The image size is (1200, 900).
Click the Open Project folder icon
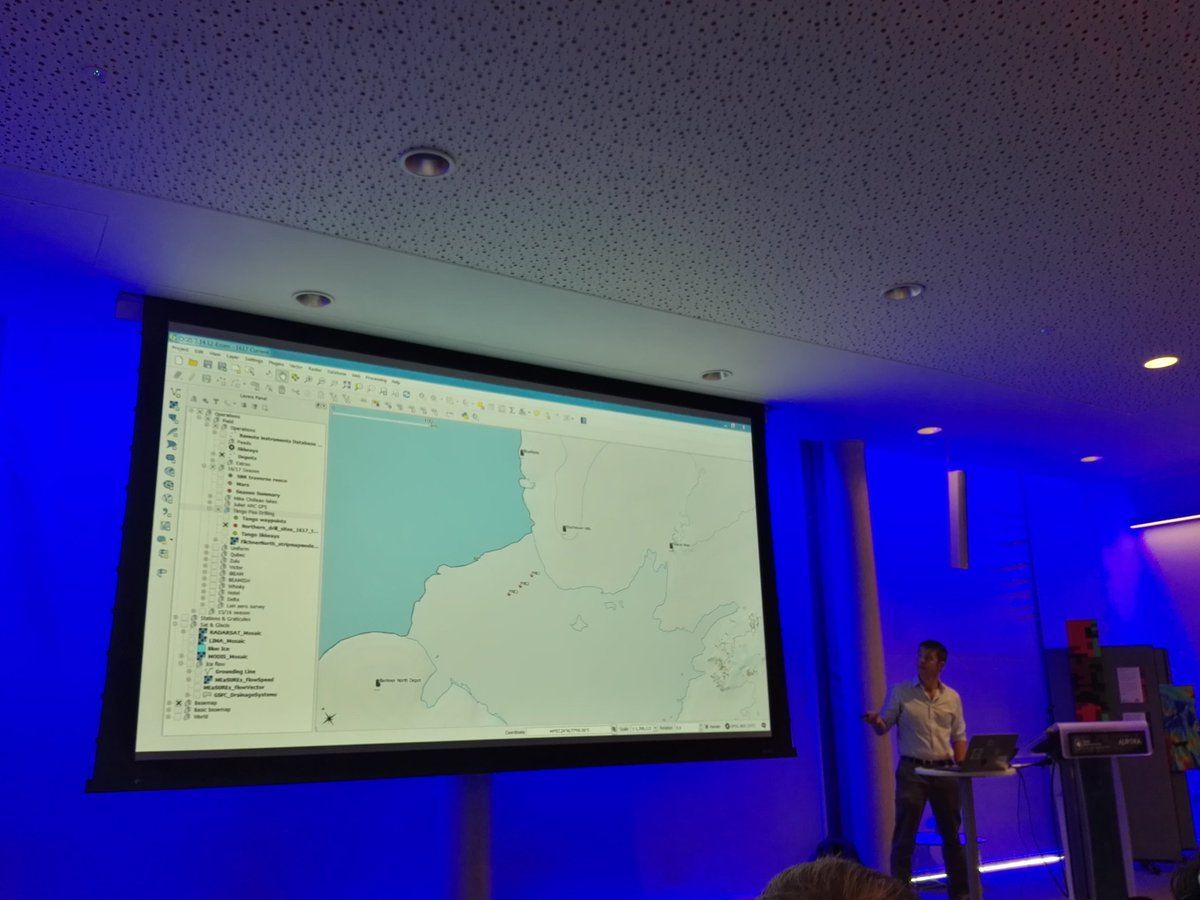point(192,363)
